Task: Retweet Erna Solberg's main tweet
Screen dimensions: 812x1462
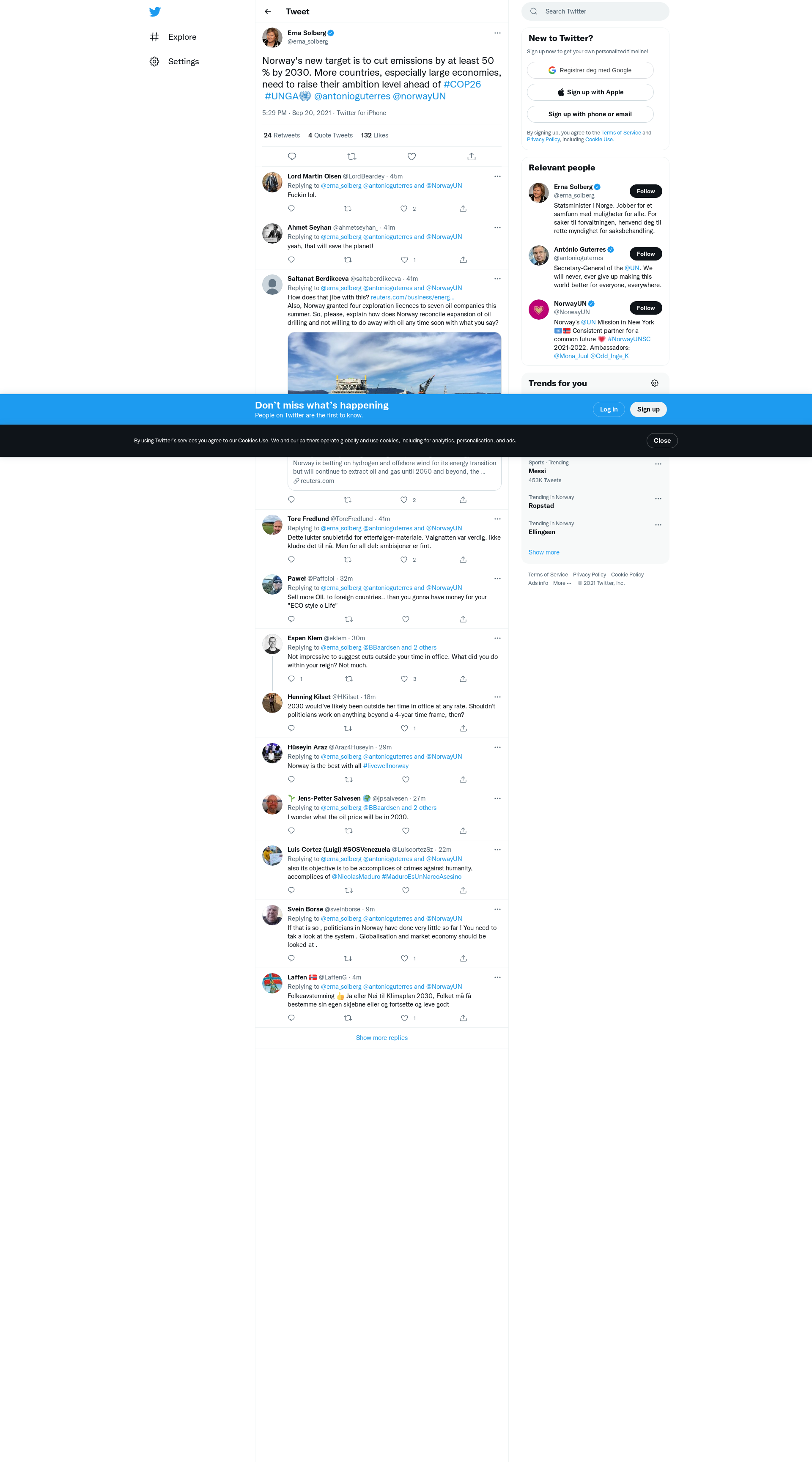Action: click(x=351, y=156)
